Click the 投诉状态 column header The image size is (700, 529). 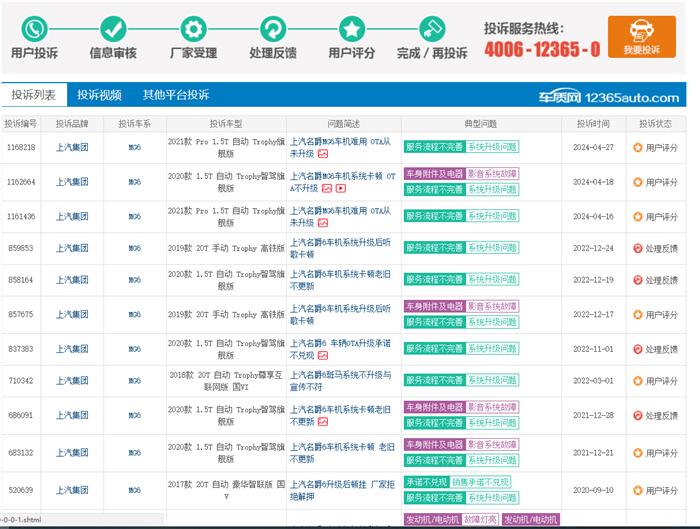(x=655, y=124)
